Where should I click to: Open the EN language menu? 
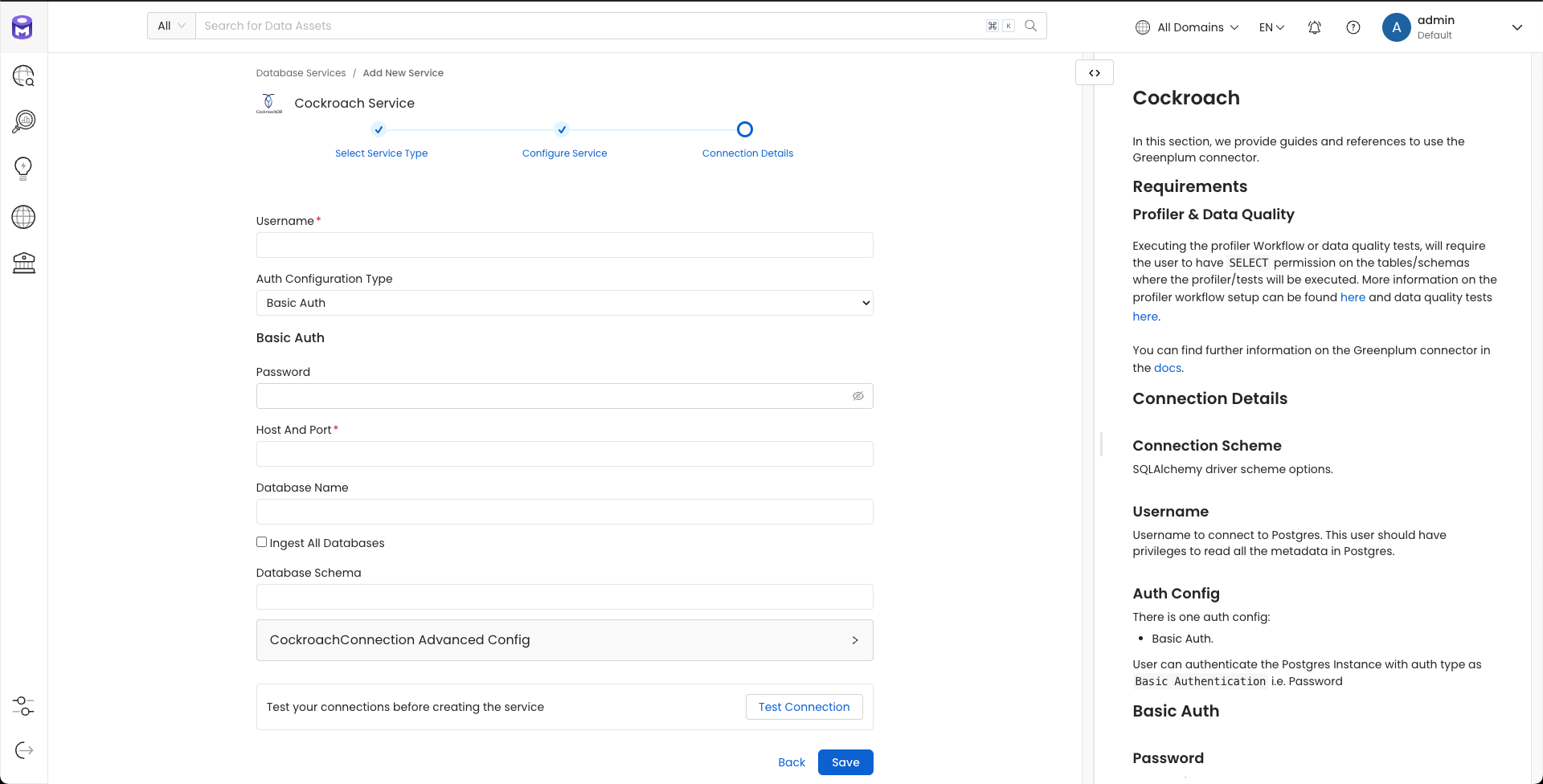click(x=1271, y=27)
